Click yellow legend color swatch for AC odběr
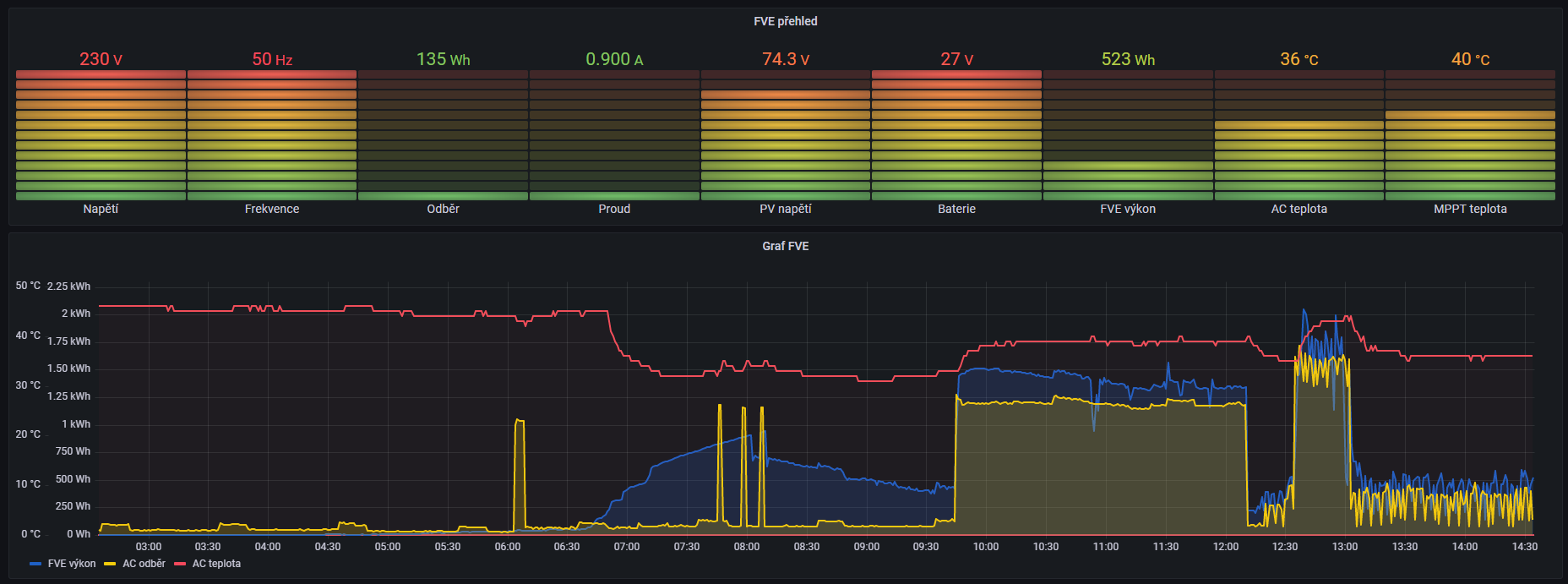 coord(110,564)
